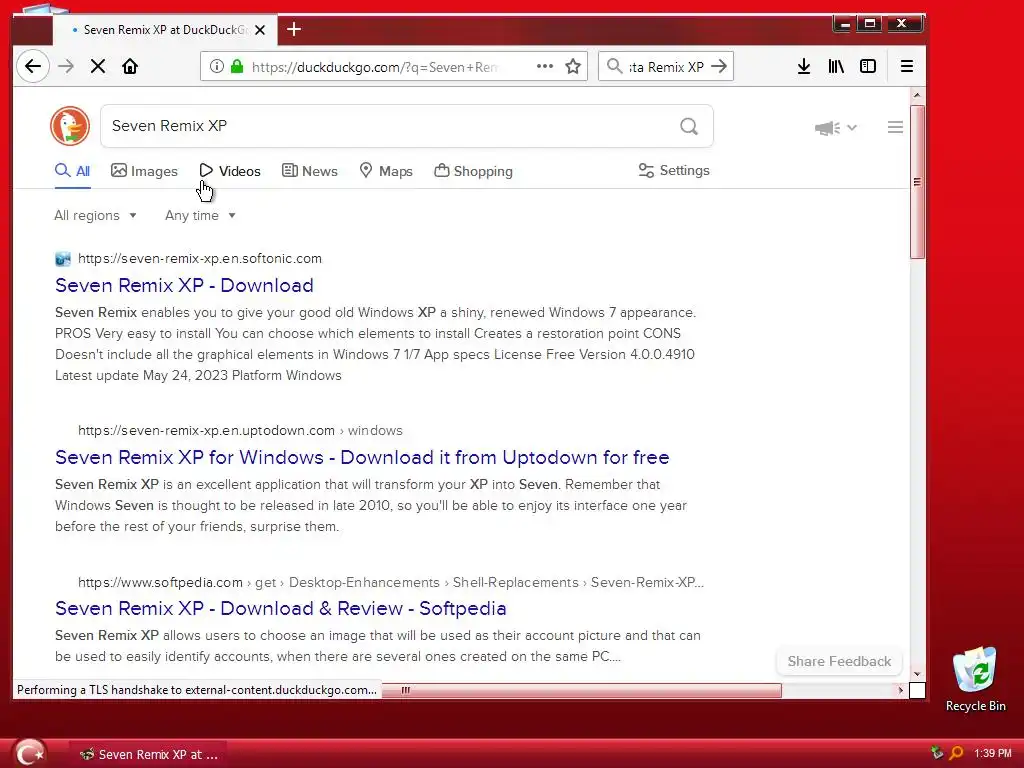The width and height of the screenshot is (1024, 768).
Task: Switch to the Images tab
Action: click(x=144, y=171)
